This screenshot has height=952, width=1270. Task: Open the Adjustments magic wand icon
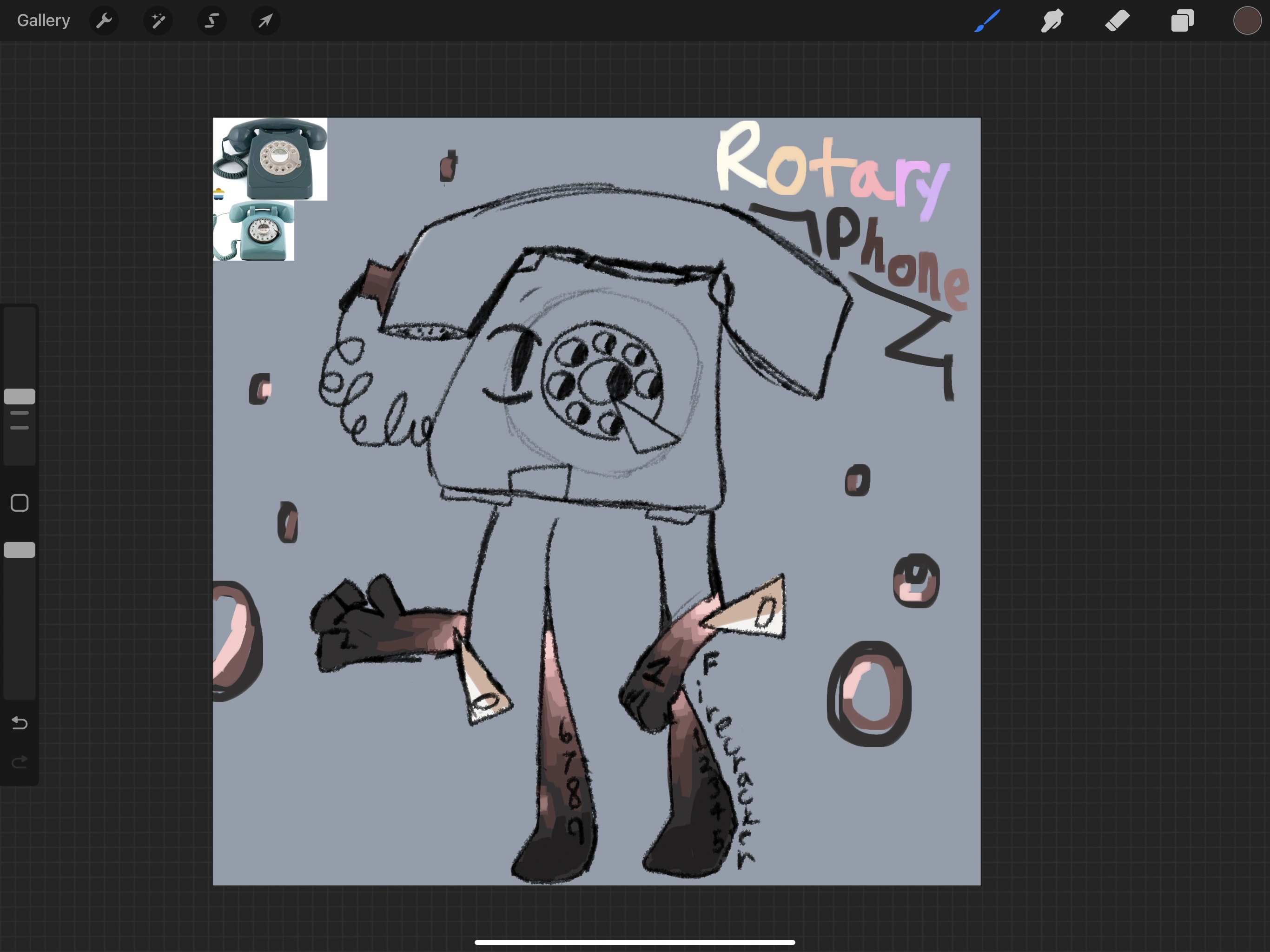click(x=158, y=20)
